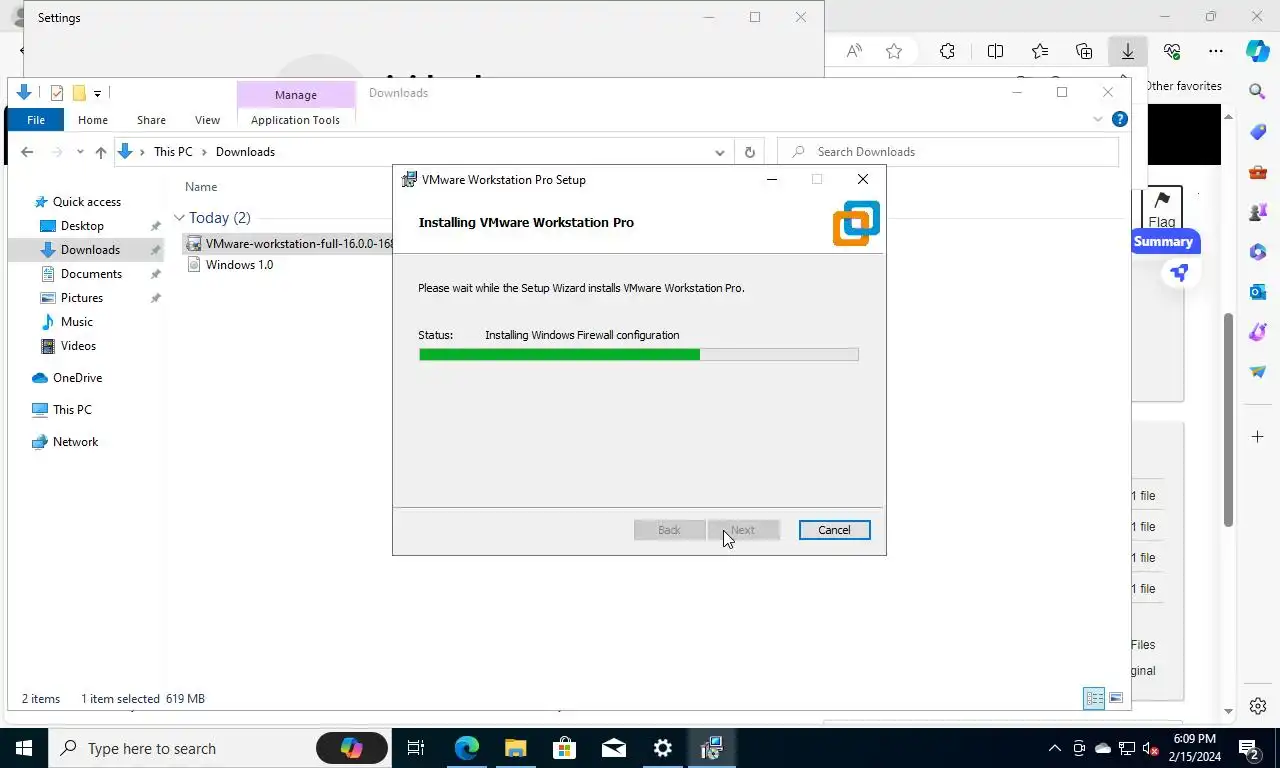Screen dimensions: 1280x768
Task: Click the Properties quick access icon
Action: (x=57, y=93)
